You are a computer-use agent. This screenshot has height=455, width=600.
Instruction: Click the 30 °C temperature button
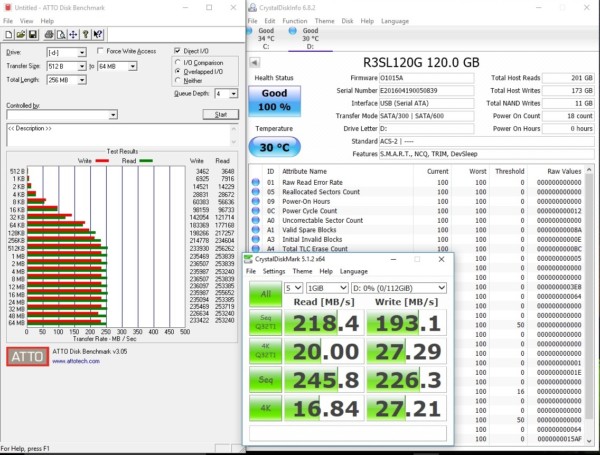click(x=274, y=147)
